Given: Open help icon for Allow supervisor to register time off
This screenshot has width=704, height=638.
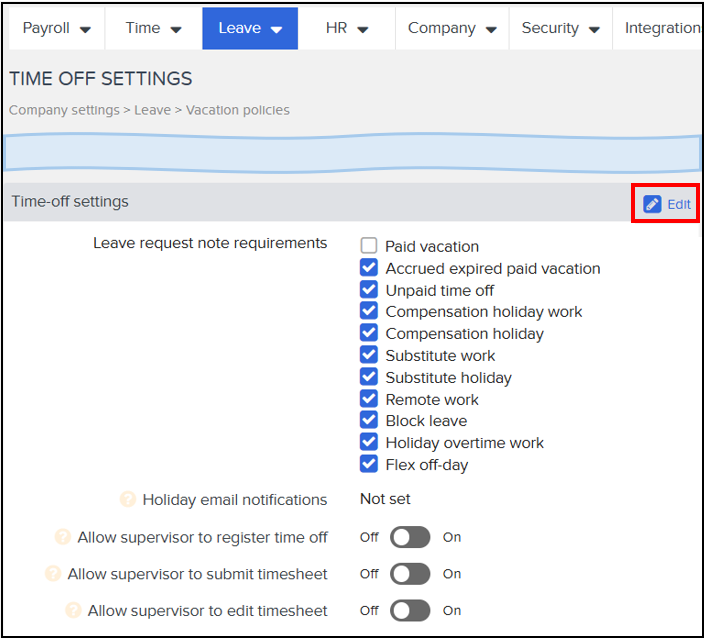Looking at the screenshot, I should (x=63, y=537).
